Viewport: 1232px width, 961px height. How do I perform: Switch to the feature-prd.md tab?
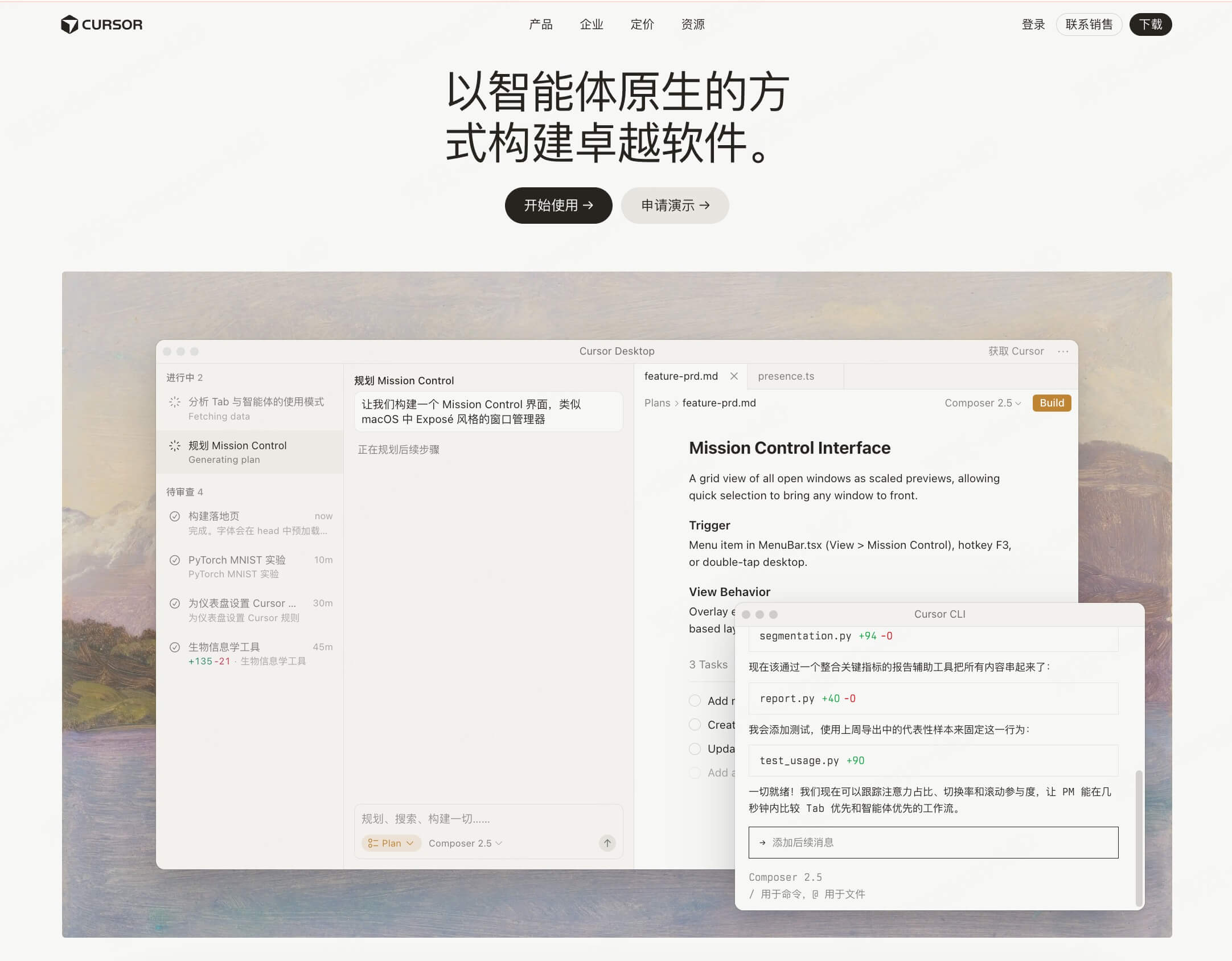(681, 376)
